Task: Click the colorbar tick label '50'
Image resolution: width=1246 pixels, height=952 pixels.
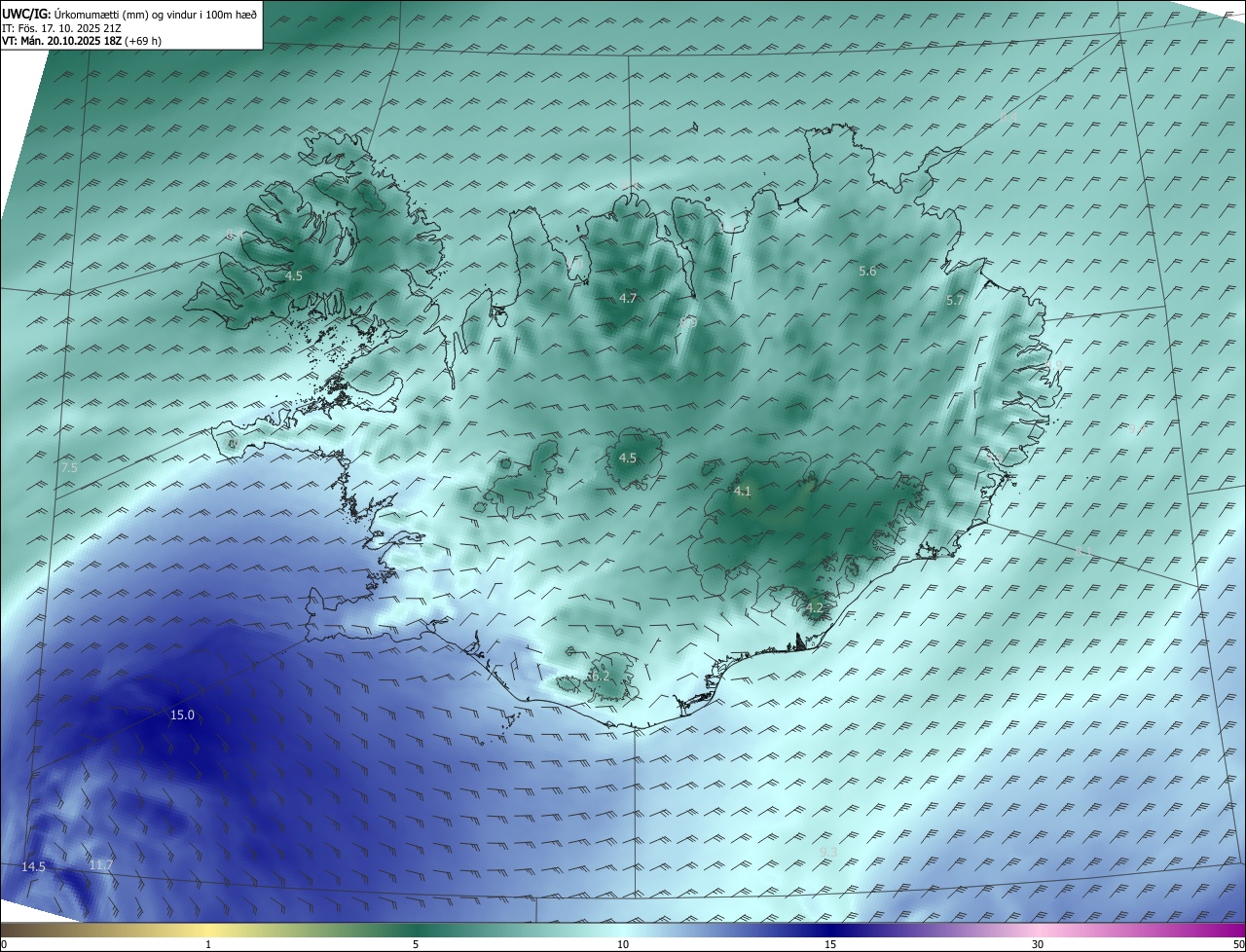Action: [x=1238, y=944]
